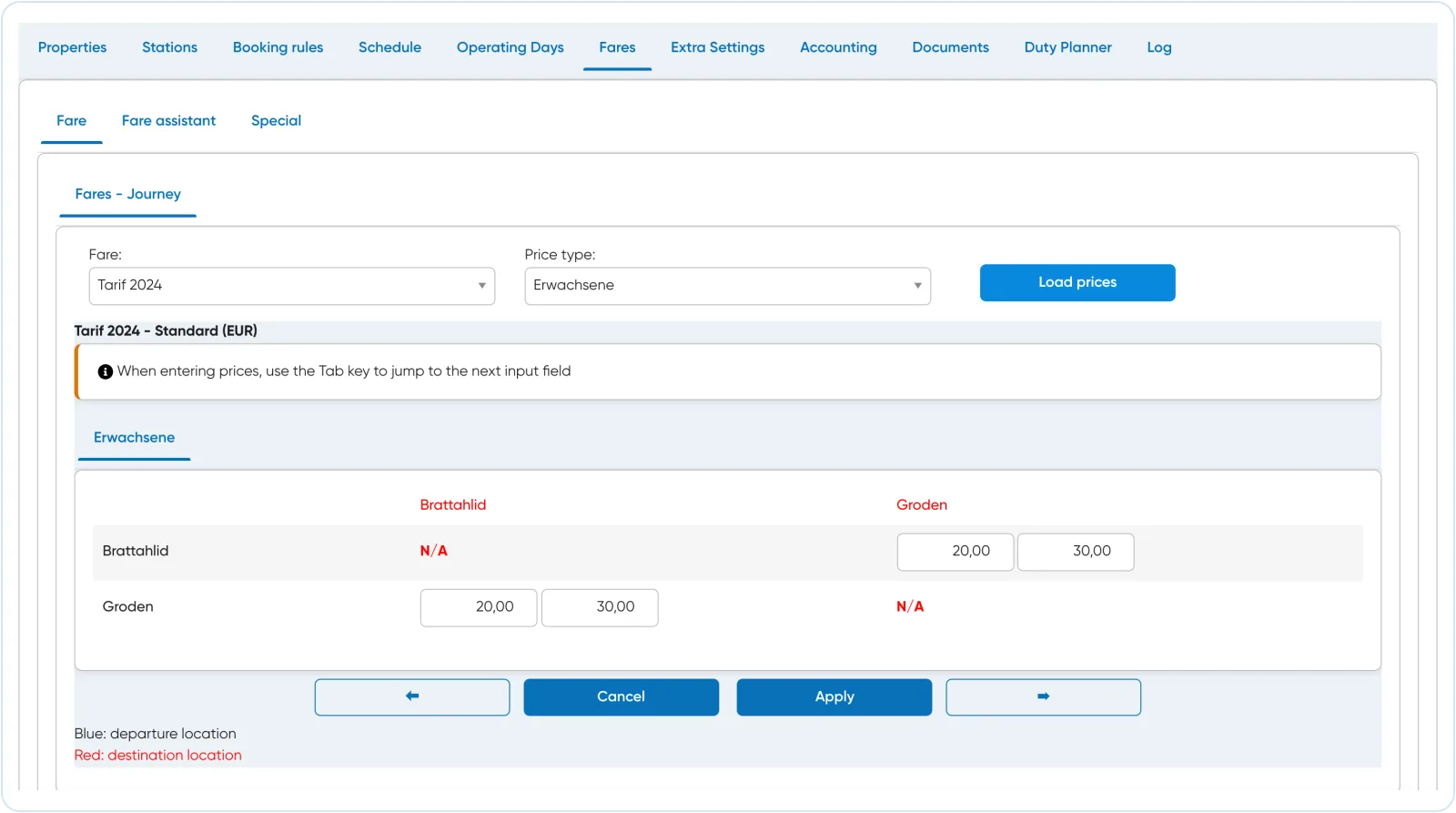Switch to the Accounting tab

click(x=838, y=47)
